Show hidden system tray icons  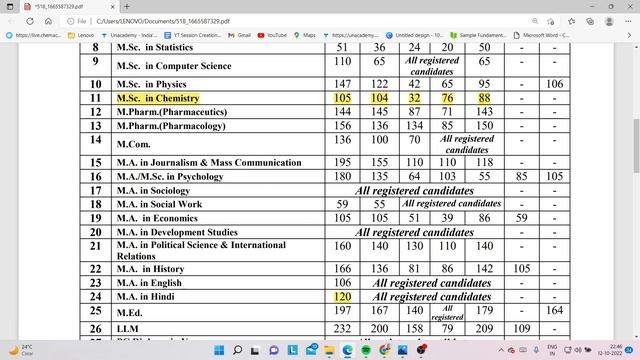(501, 350)
